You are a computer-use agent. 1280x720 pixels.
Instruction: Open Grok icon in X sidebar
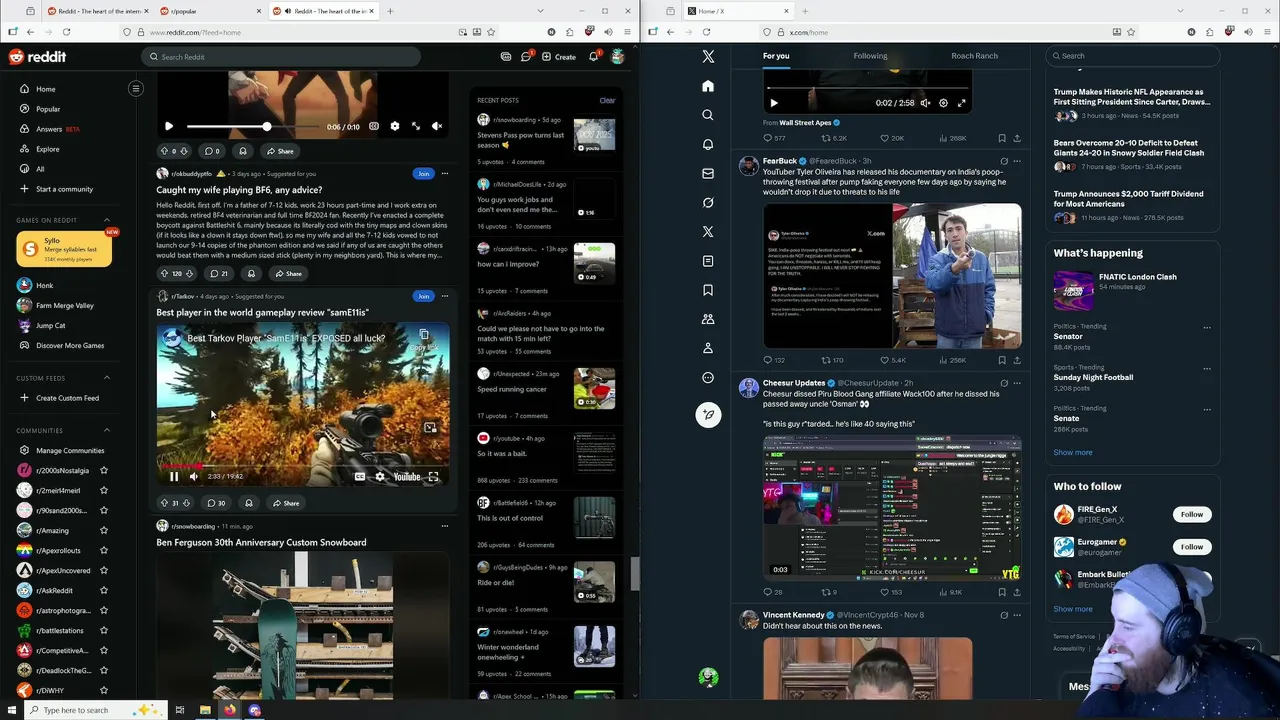pos(708,202)
